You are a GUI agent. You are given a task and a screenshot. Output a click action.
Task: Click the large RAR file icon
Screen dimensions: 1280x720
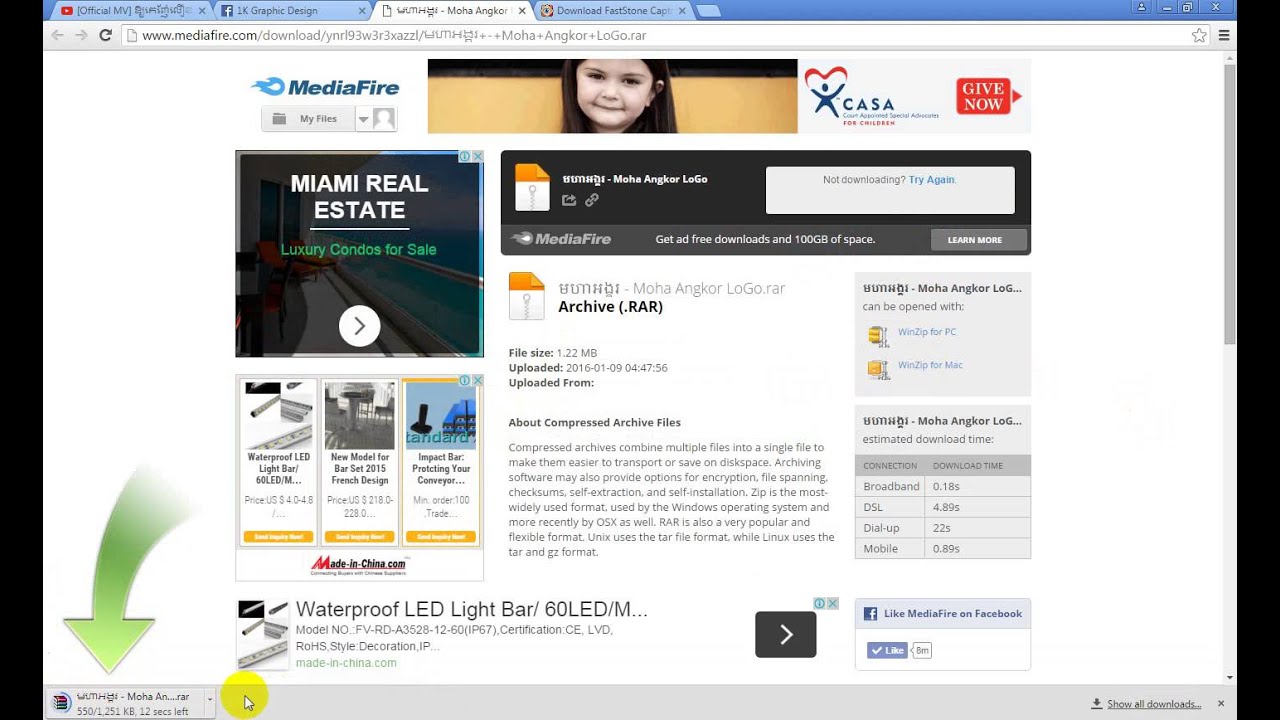(x=527, y=296)
